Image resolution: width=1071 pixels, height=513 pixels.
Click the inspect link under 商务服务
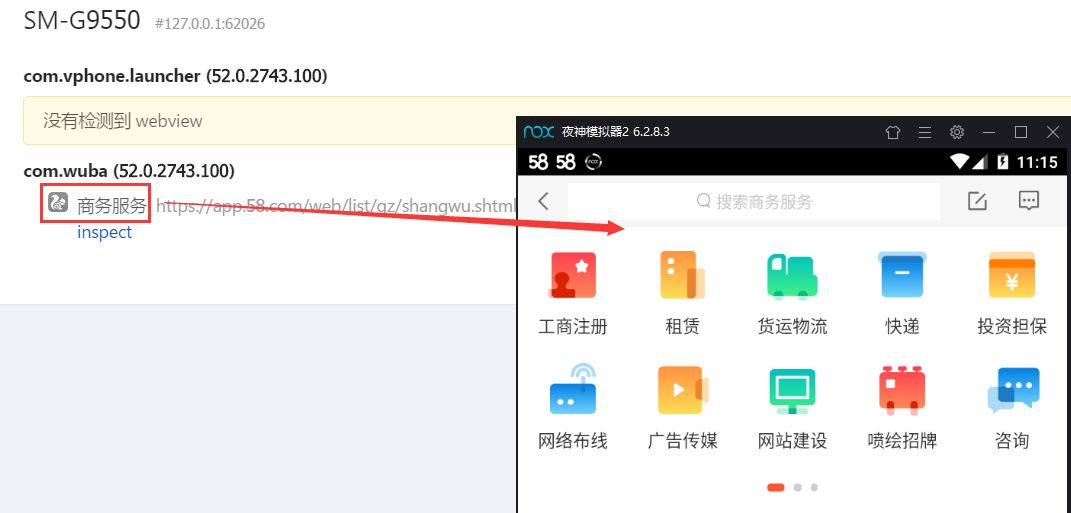pos(105,232)
